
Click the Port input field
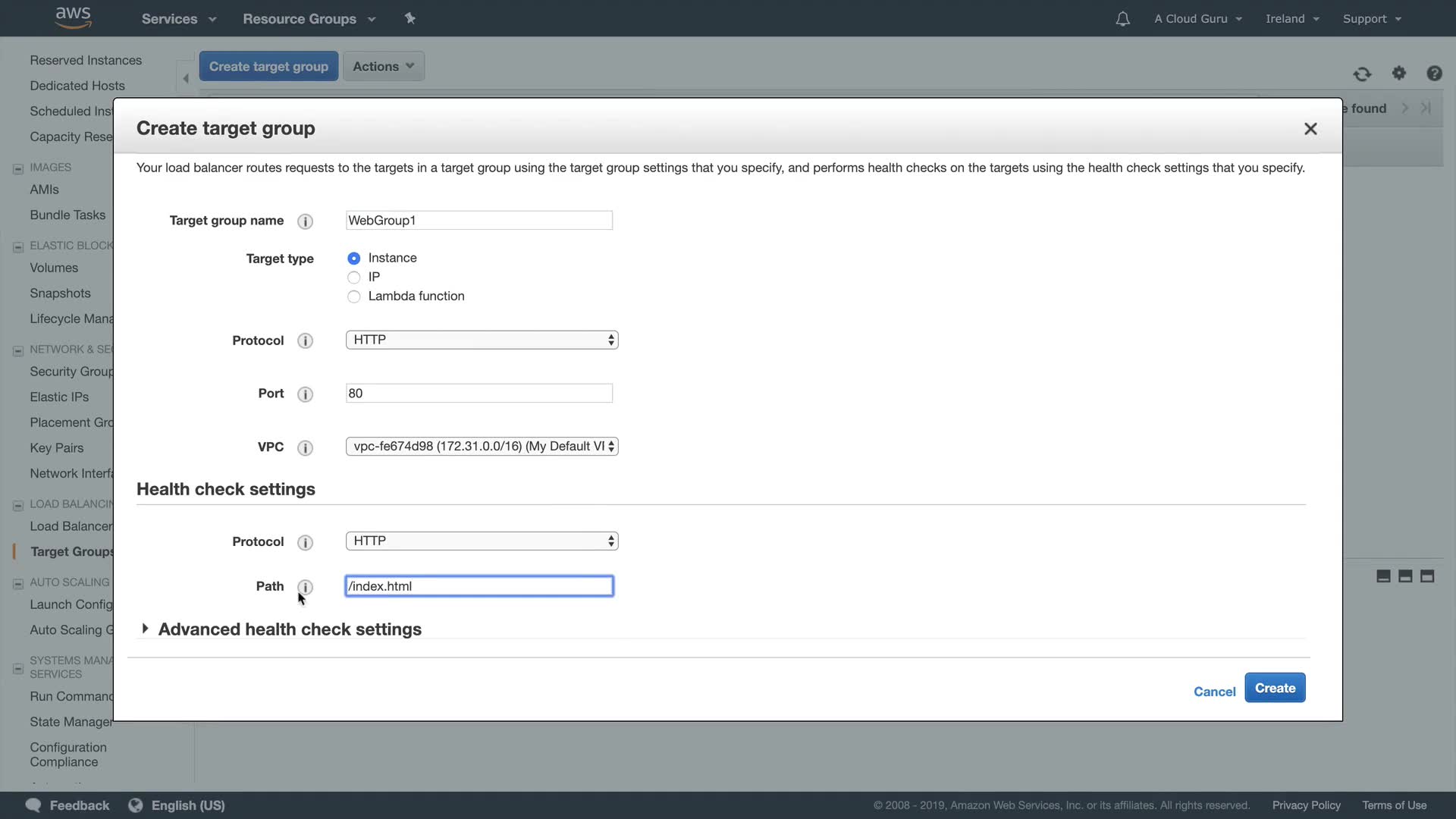(479, 394)
